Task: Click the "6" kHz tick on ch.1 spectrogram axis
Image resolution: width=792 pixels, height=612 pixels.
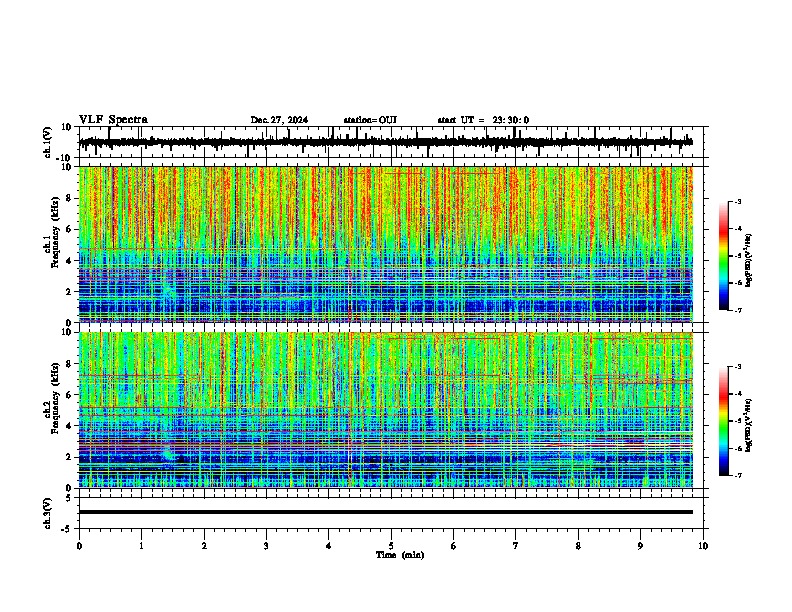Action: click(69, 229)
